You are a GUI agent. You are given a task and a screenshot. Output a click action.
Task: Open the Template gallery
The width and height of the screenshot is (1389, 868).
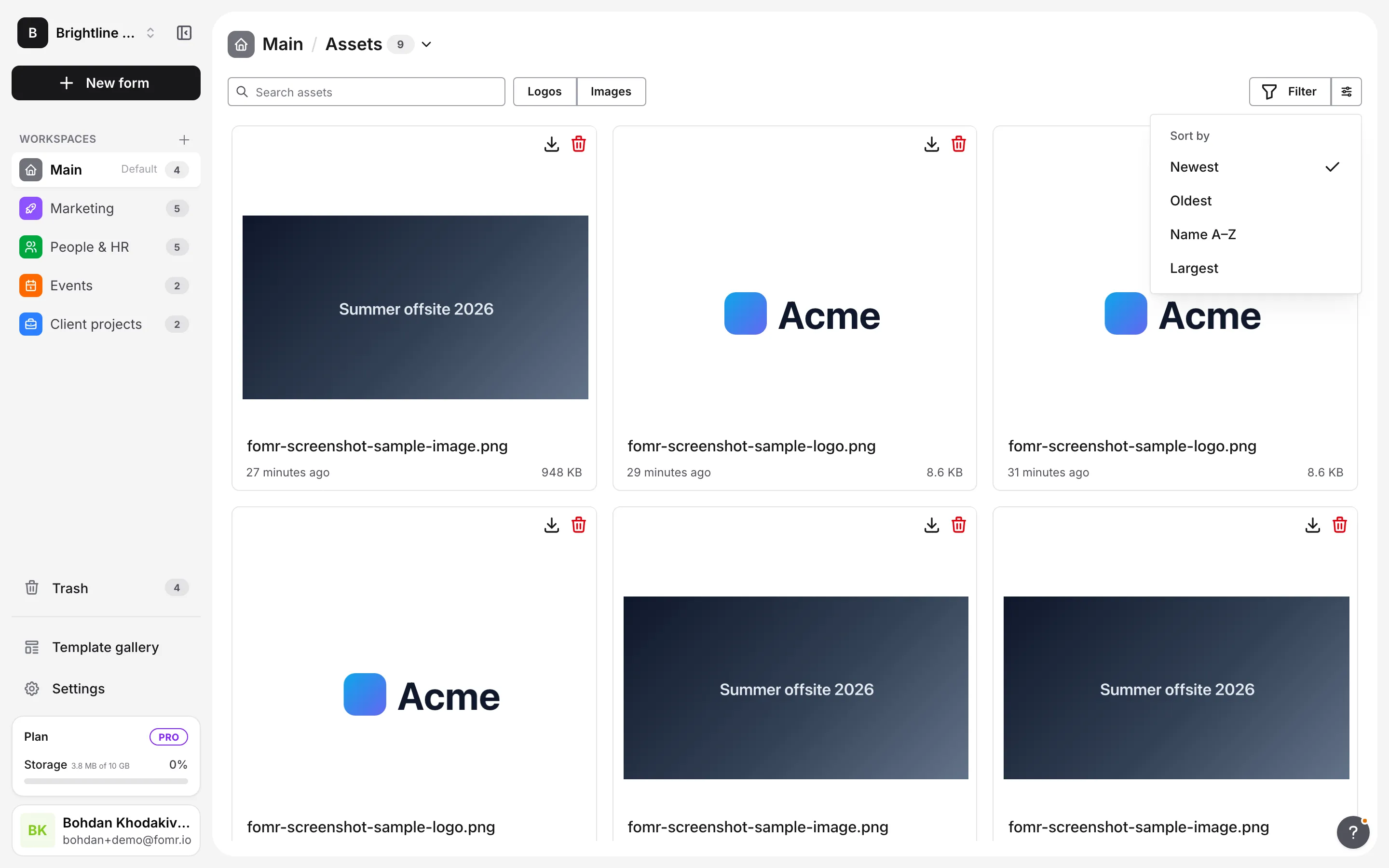tap(106, 647)
